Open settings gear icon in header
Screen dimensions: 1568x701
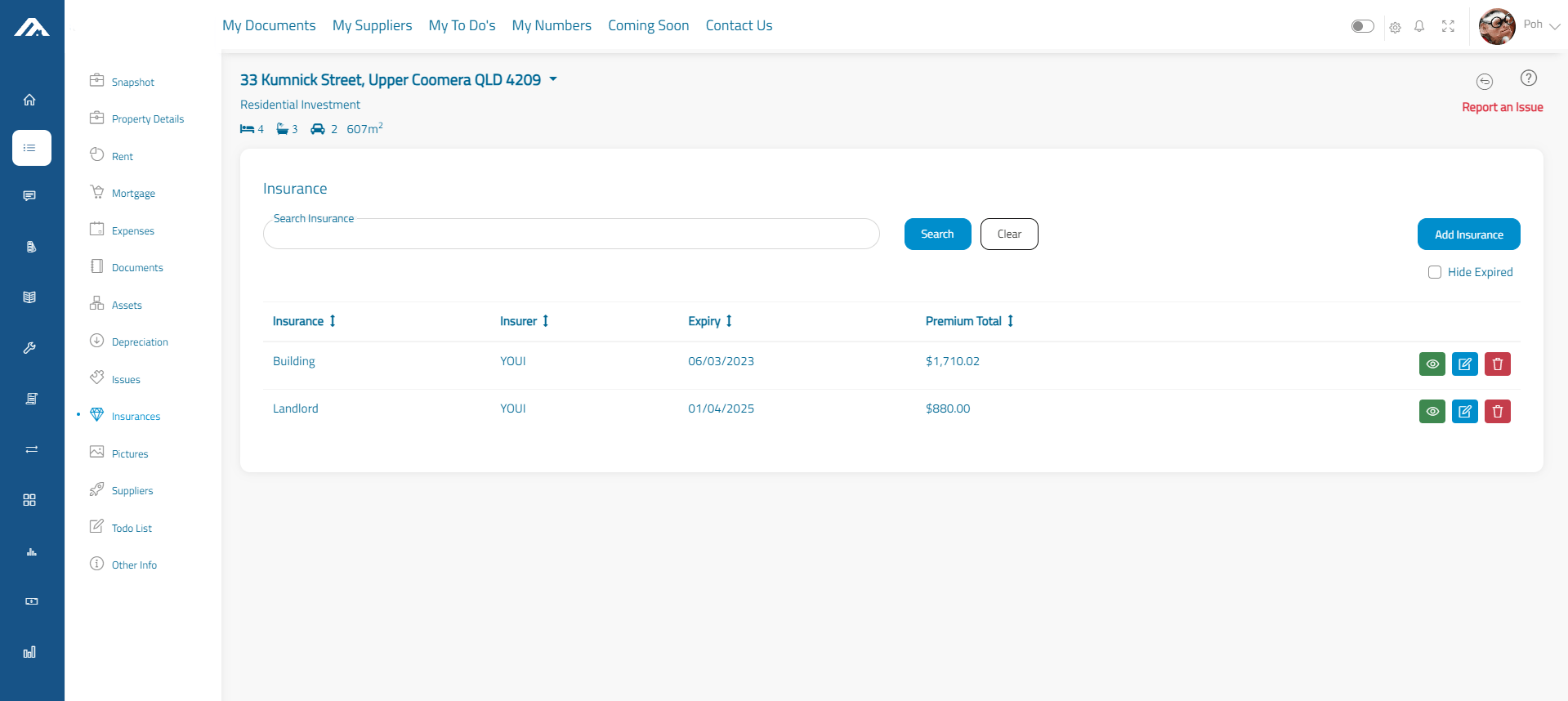click(x=1395, y=27)
